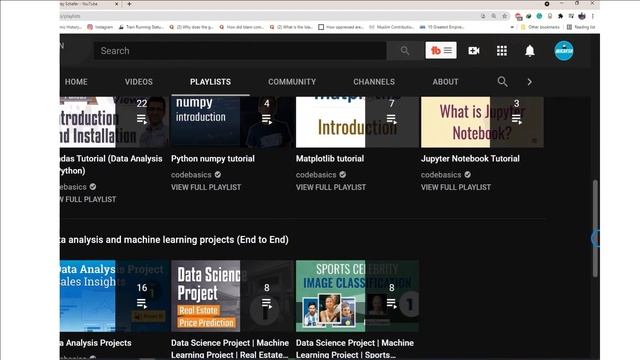Click the channel search magnifier icon
Image resolution: width=640 pixels, height=360 pixels.
pos(502,82)
